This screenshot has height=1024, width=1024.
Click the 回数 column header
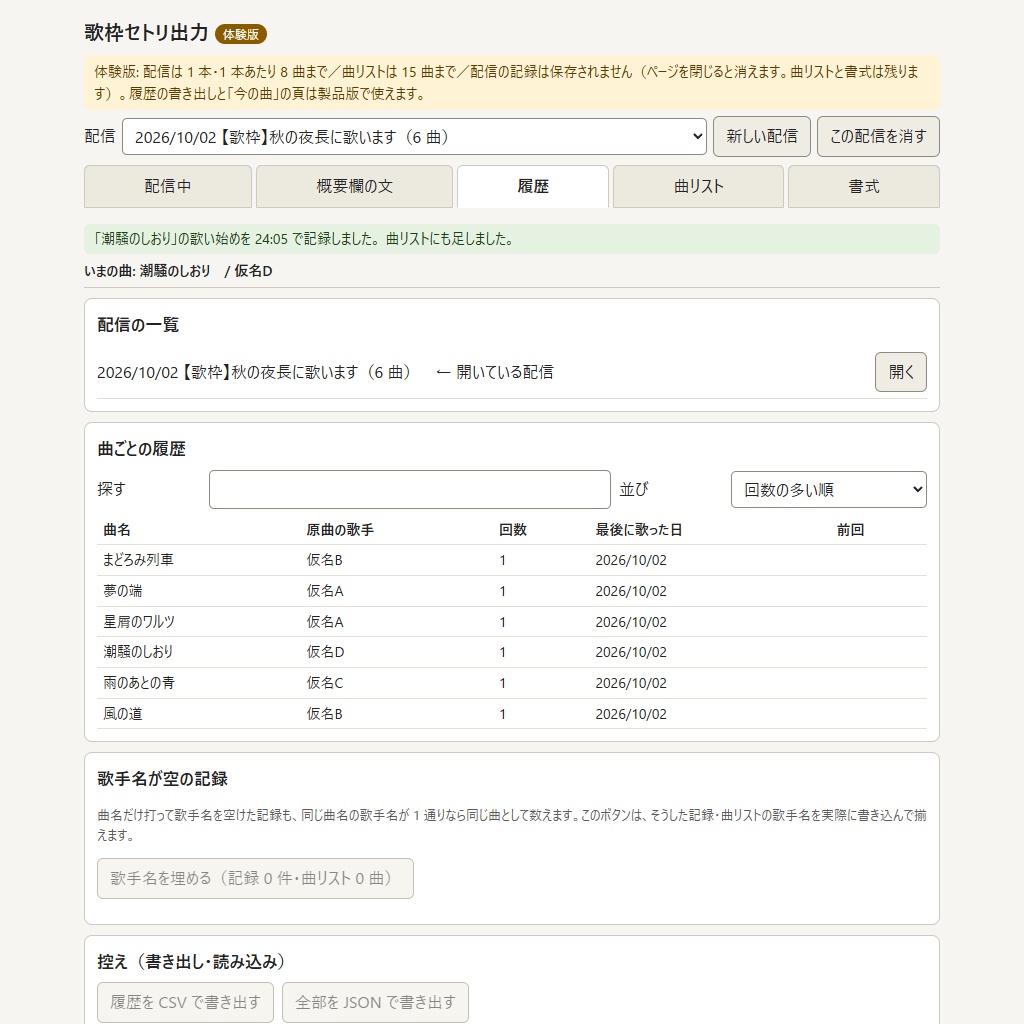point(513,530)
